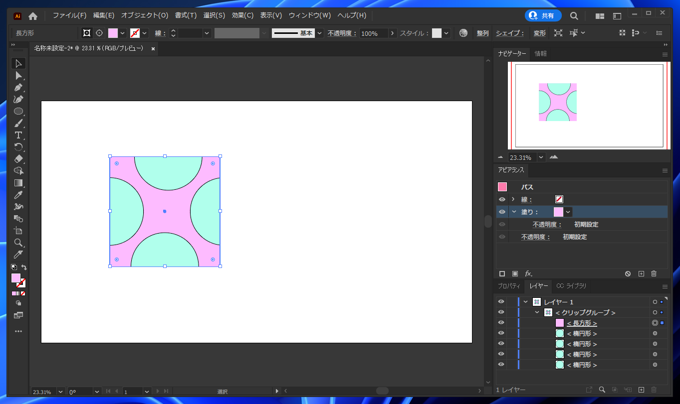Open the Search magnifier in title bar

pos(574,16)
